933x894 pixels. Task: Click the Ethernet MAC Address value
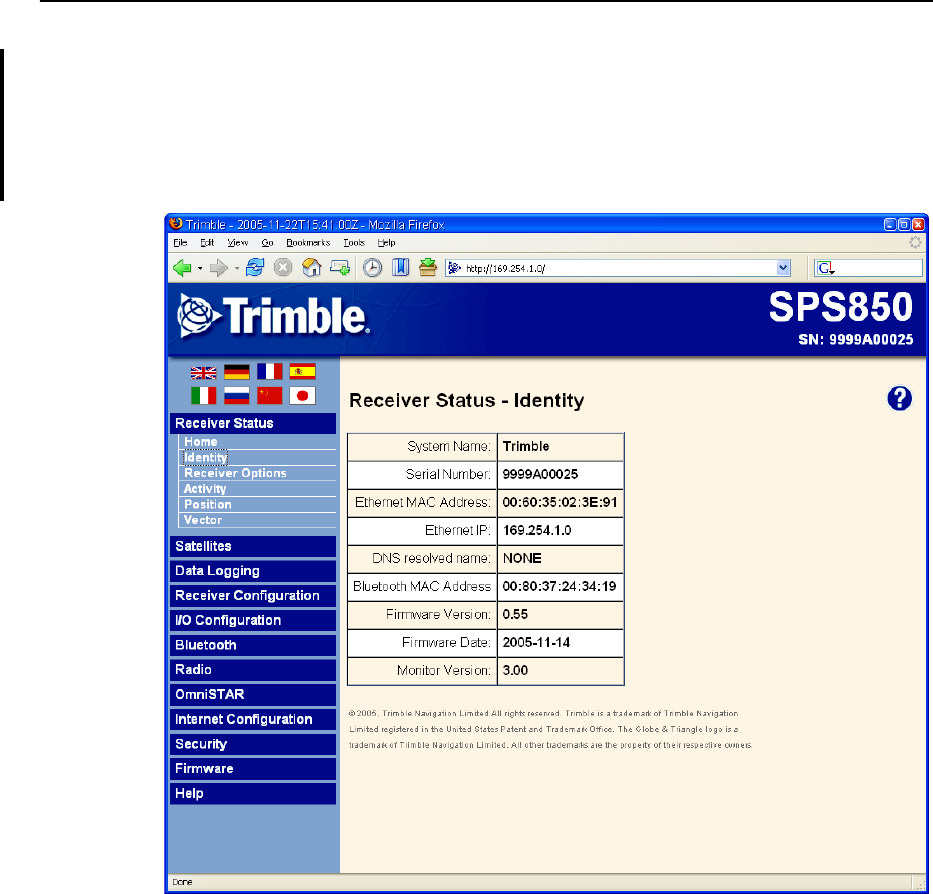[560, 502]
